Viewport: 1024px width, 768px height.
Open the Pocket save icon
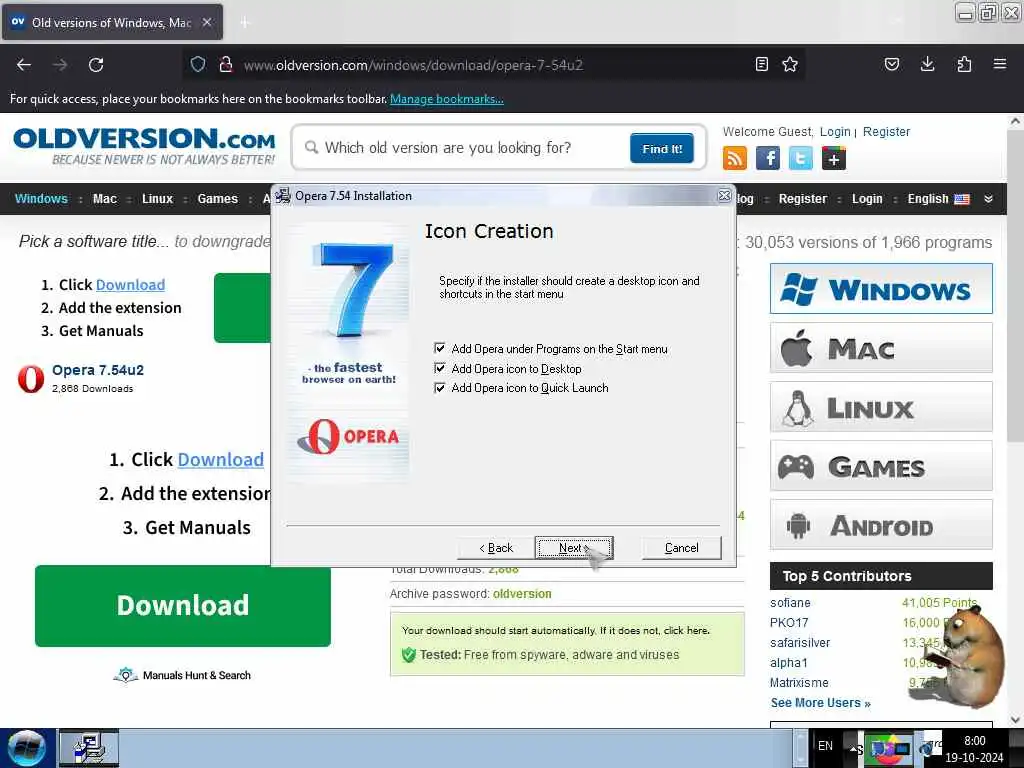coord(891,64)
